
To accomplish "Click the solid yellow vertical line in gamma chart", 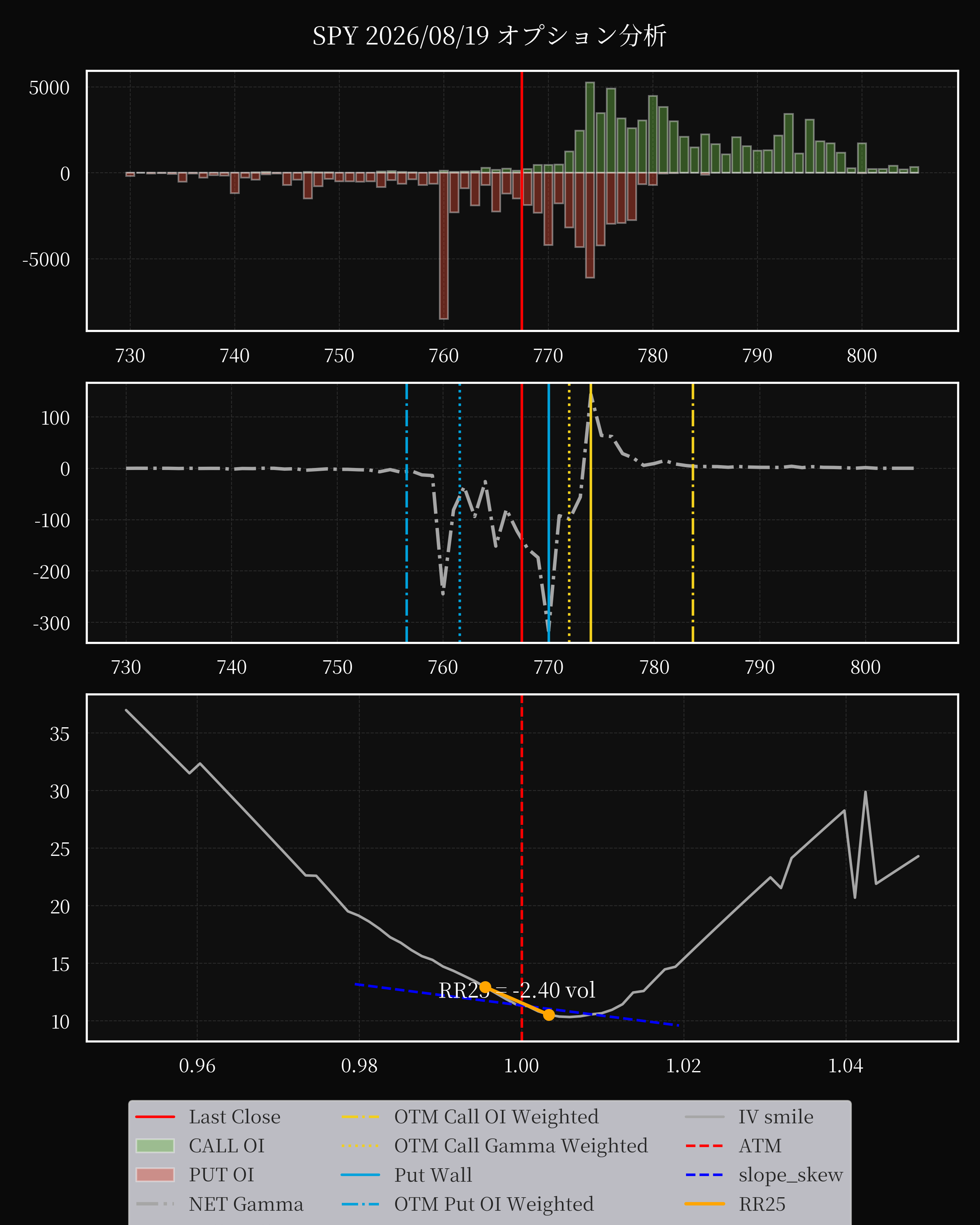I will (591, 513).
